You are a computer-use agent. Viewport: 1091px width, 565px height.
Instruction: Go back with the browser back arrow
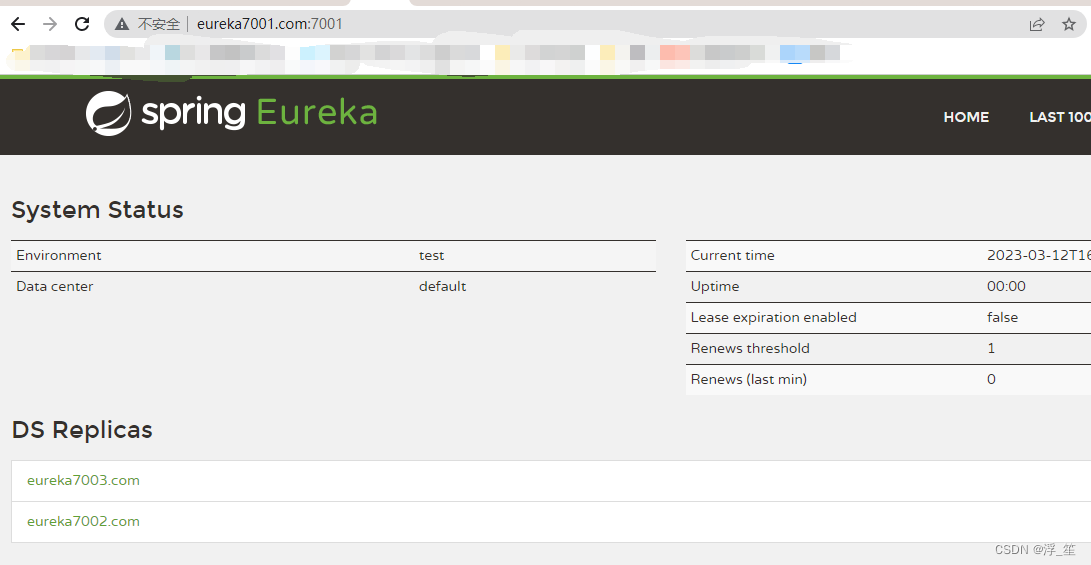18,24
